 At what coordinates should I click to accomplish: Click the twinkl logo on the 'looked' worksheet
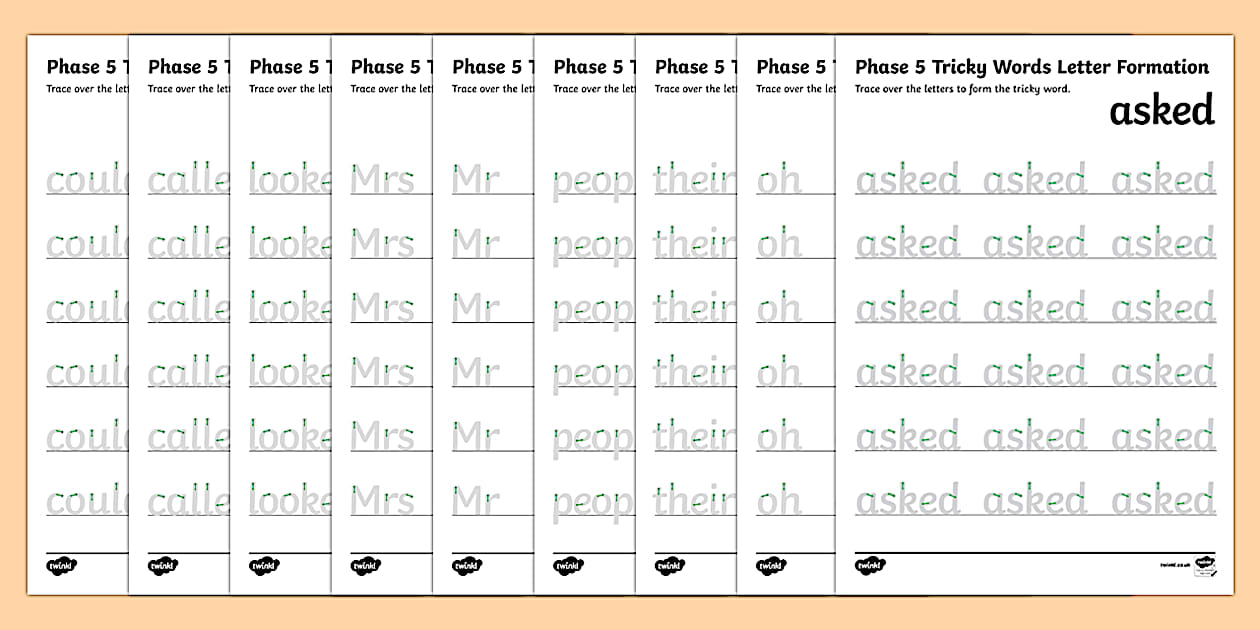[x=264, y=566]
